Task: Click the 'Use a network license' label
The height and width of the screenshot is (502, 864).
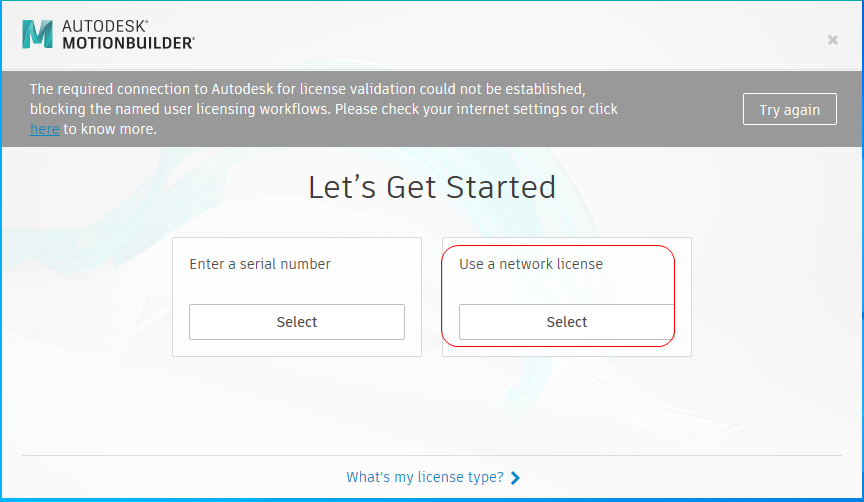Action: click(x=531, y=264)
